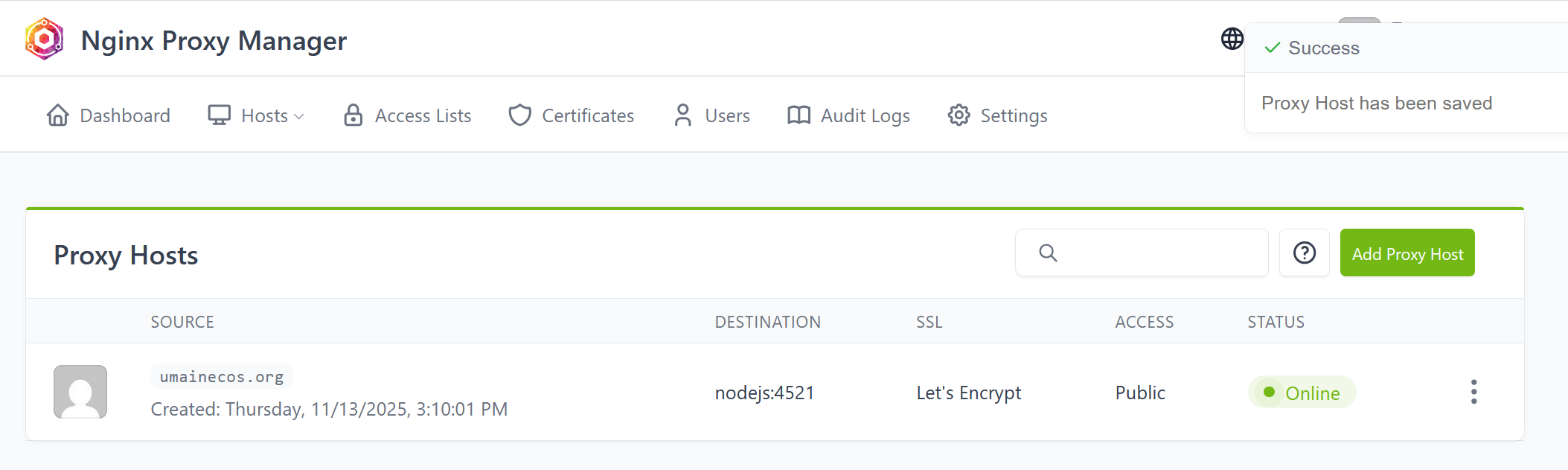Dismiss the Proxy Host saved message

(x=1377, y=103)
